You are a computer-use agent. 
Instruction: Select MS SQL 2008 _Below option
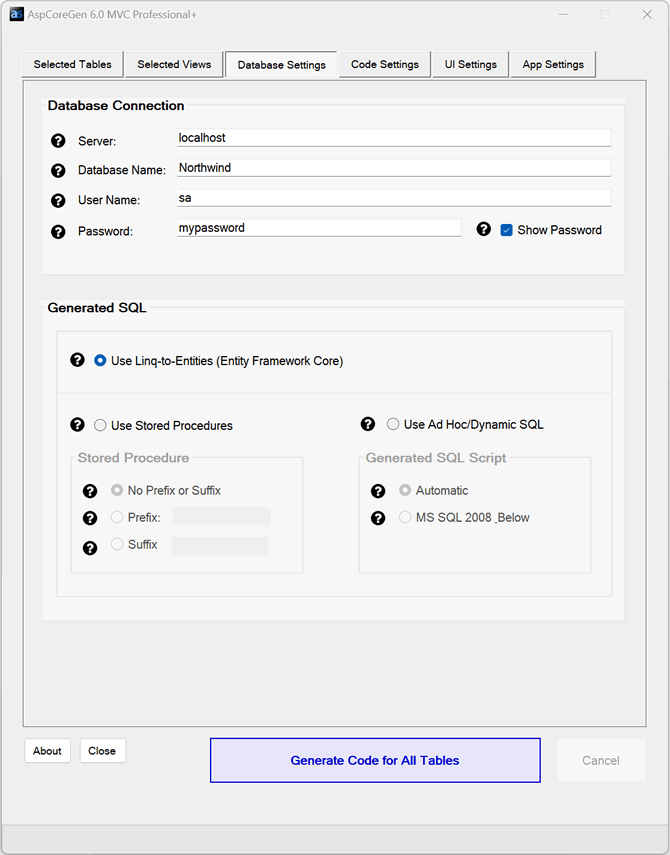click(x=405, y=517)
